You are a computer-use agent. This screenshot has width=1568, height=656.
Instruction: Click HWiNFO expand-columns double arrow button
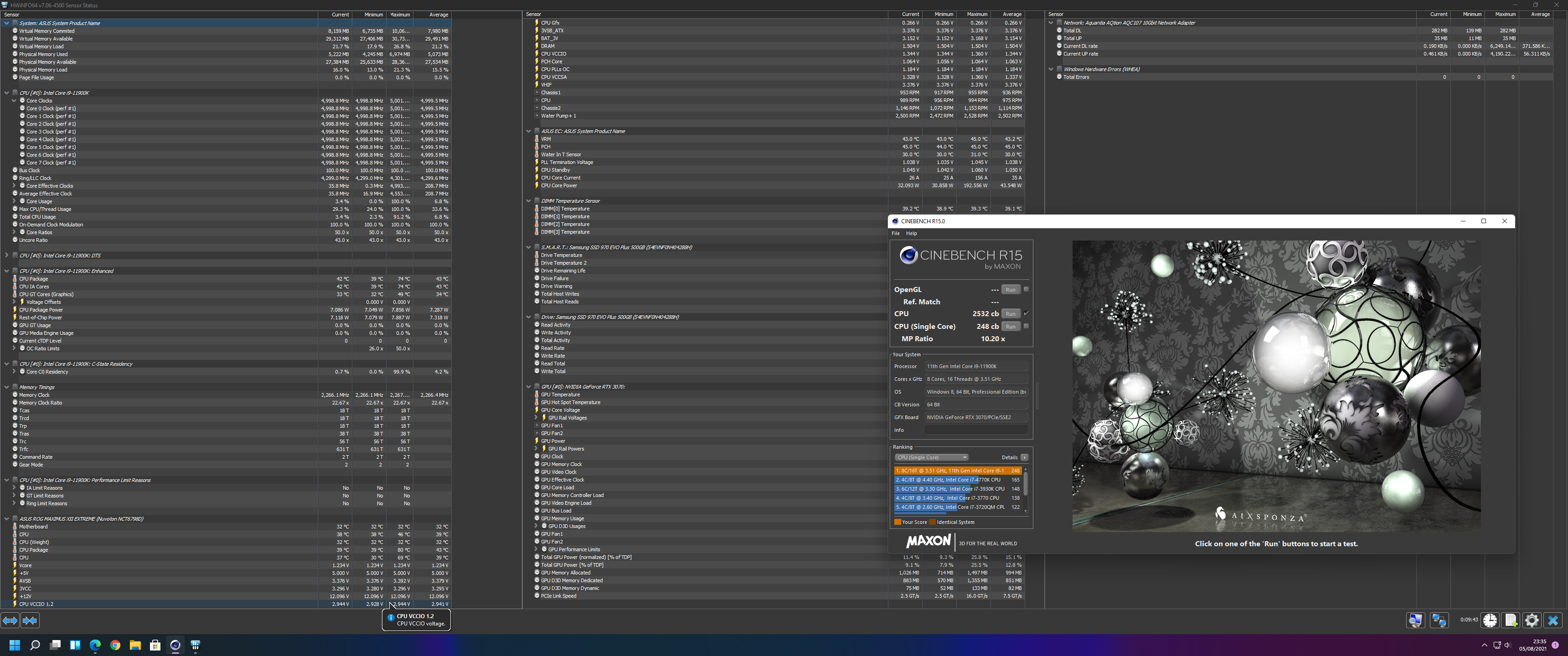(x=10, y=621)
